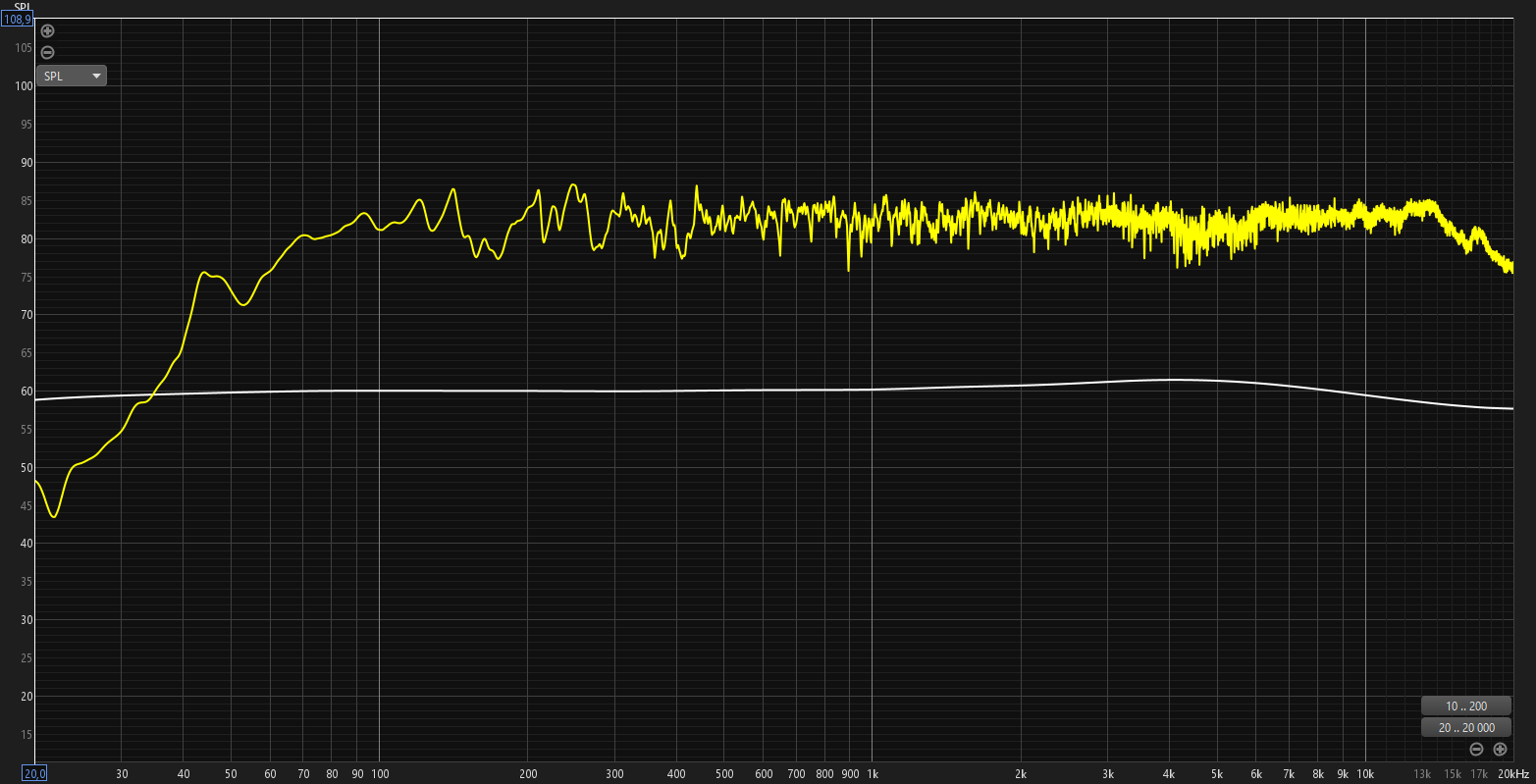Viewport: 1536px width, 784px height.
Task: Click the 20kHz frequency axis label
Action: tap(1512, 774)
